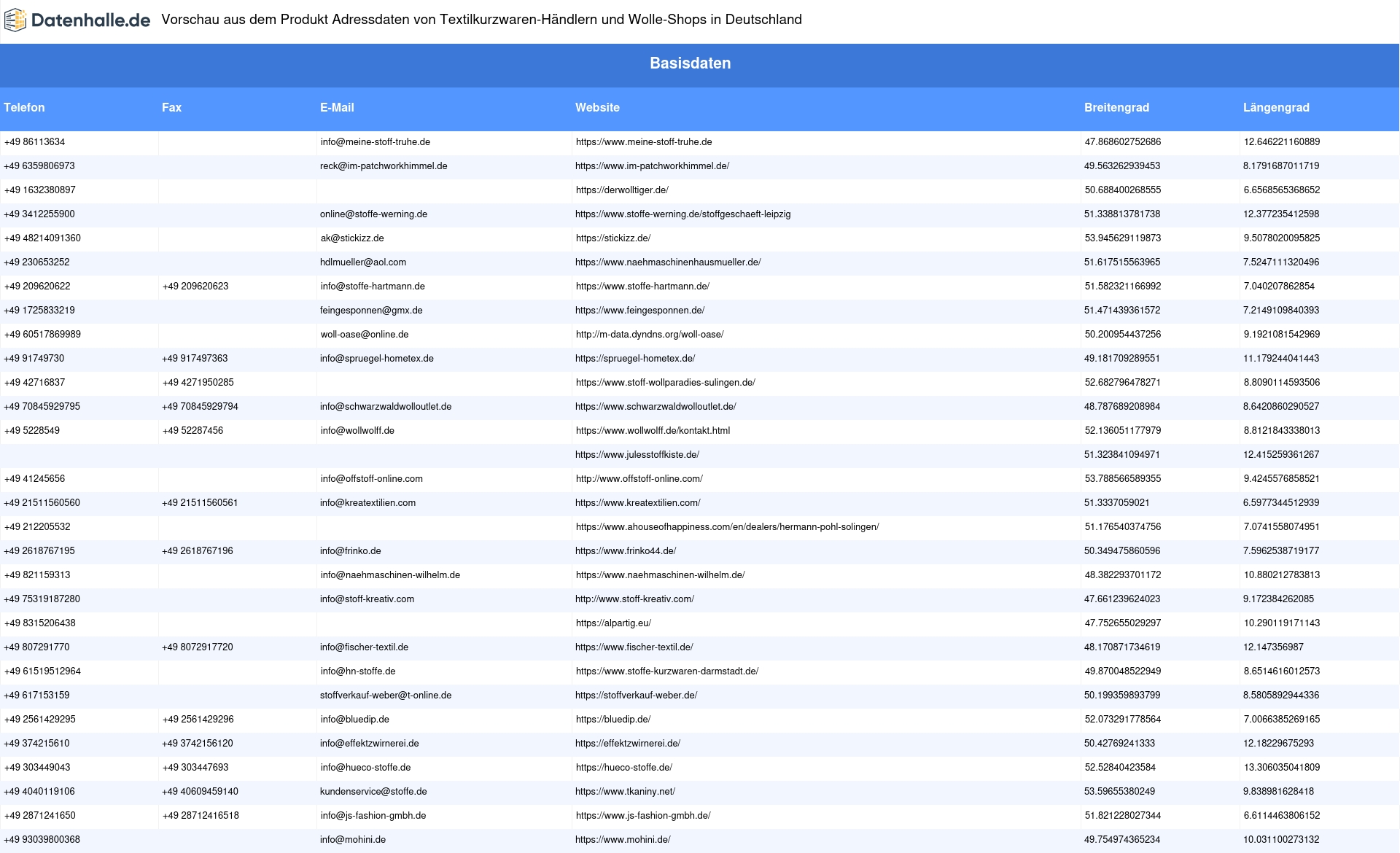The height and width of the screenshot is (853, 1400).
Task: Open the www.julesstoffkiste.de website link
Action: [637, 455]
